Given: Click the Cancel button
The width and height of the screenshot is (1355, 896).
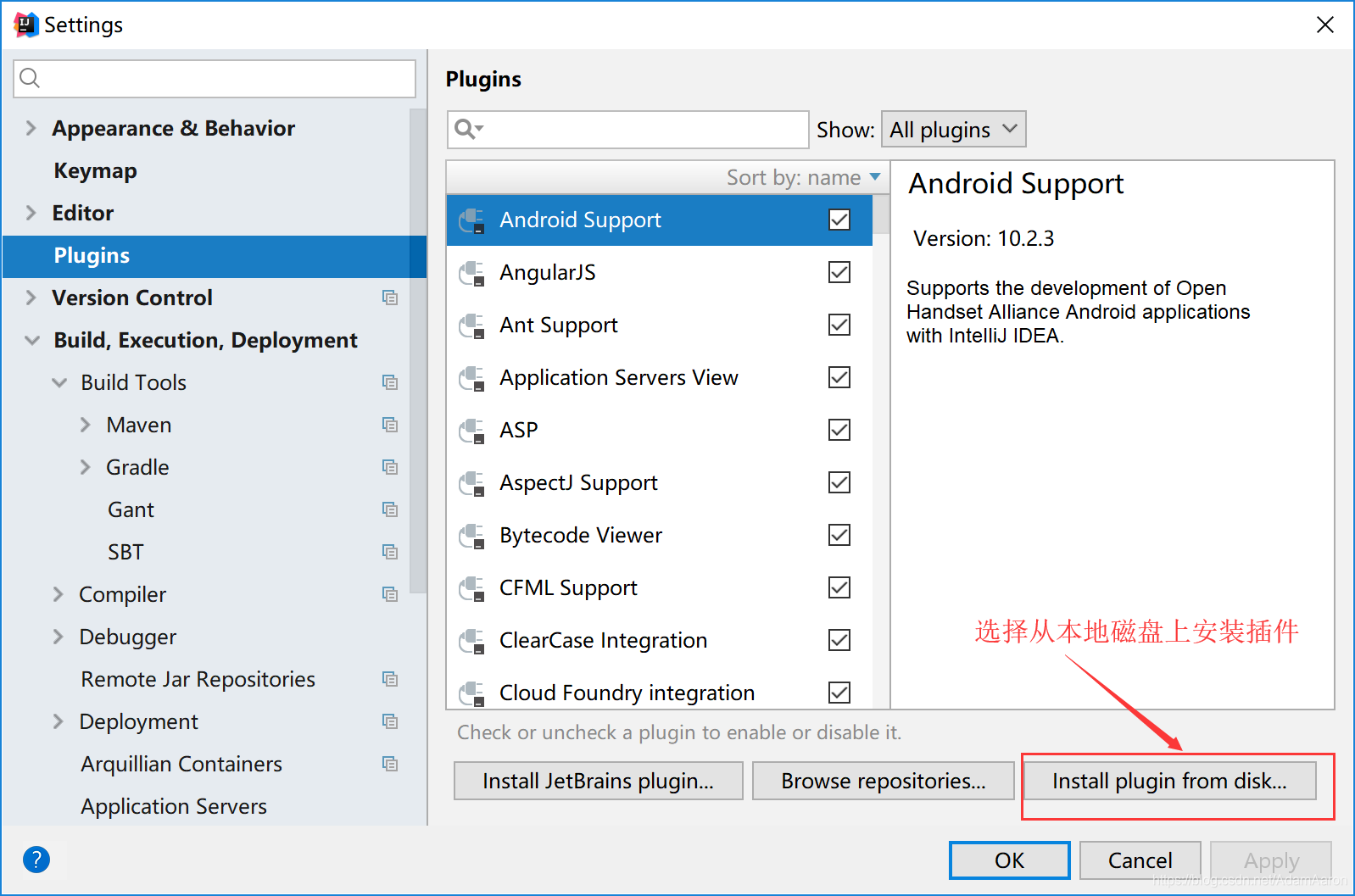Looking at the screenshot, I should pos(1140,860).
